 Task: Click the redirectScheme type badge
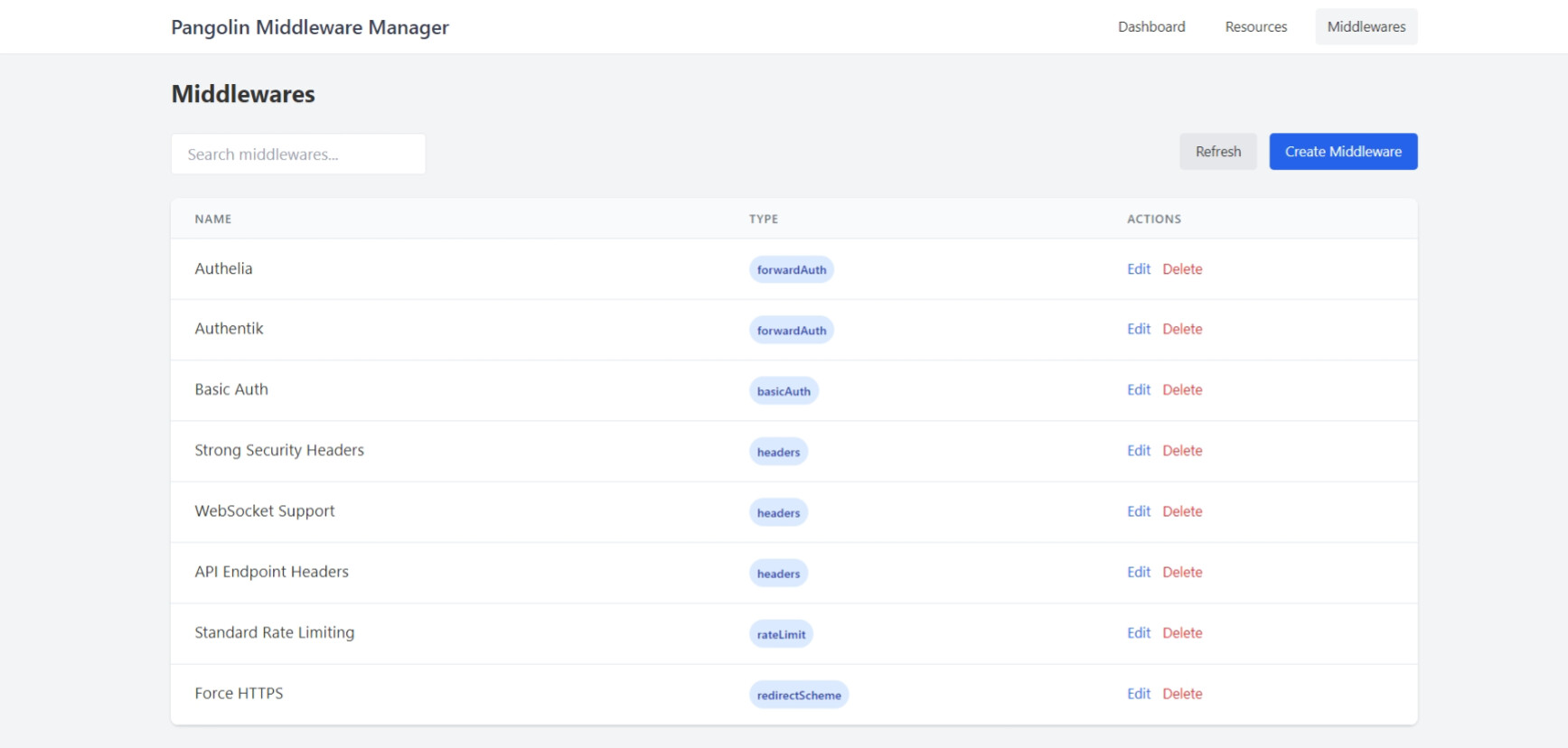pos(799,695)
